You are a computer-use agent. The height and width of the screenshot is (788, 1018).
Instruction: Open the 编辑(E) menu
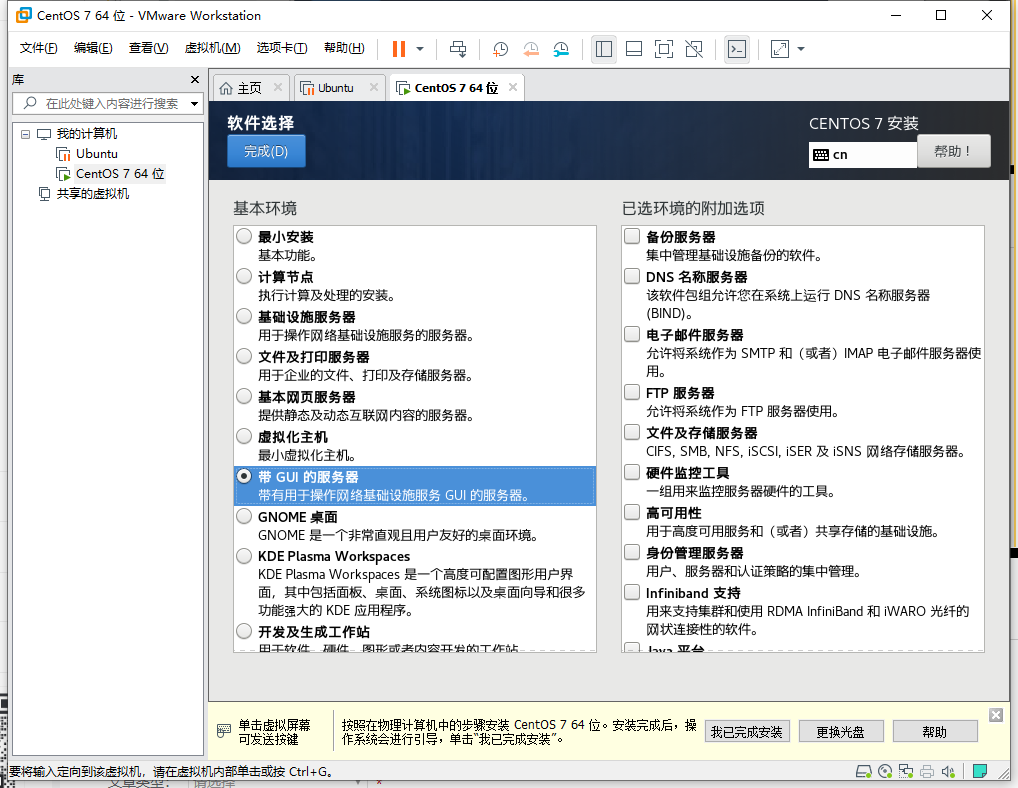[x=93, y=48]
